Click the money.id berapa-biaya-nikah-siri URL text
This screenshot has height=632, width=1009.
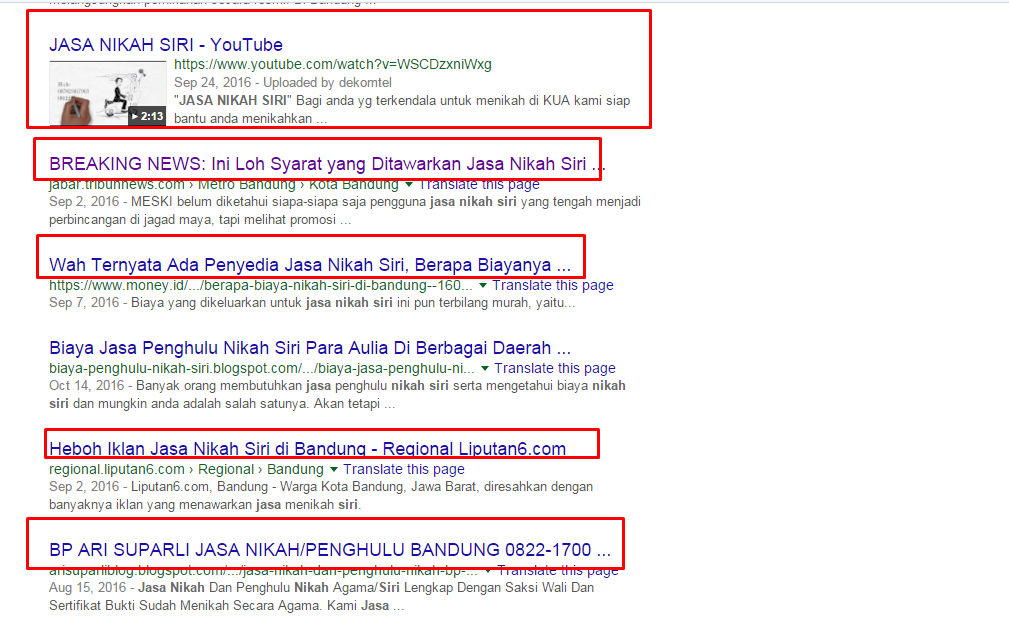pyautogui.click(x=261, y=285)
